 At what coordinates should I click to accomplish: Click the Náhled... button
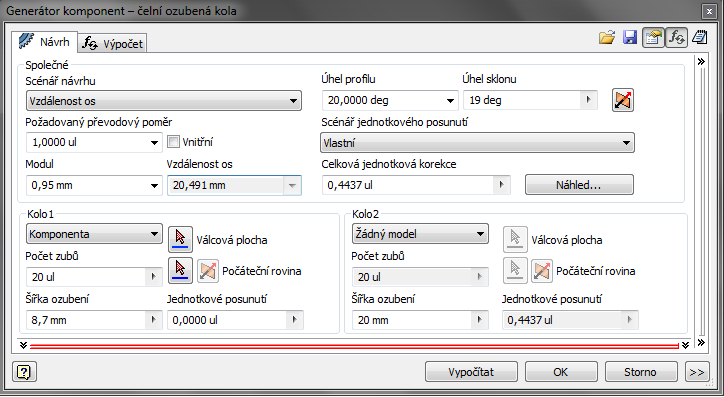(579, 185)
